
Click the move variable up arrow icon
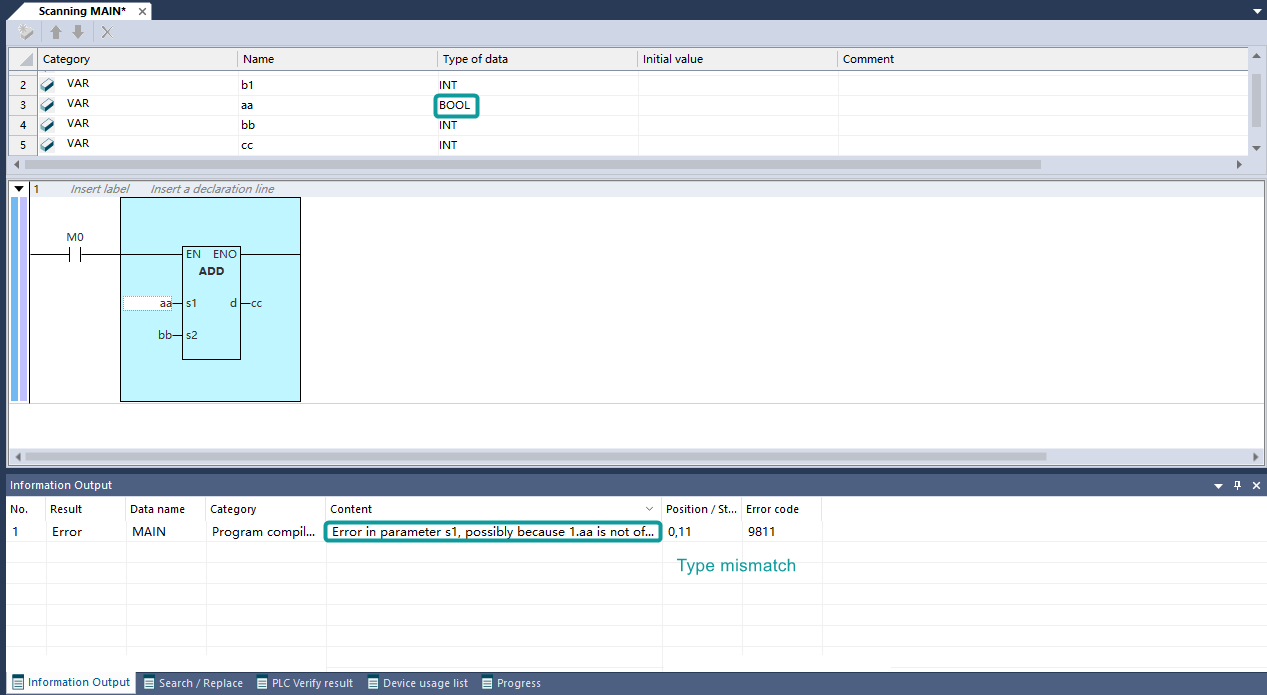[x=56, y=33]
